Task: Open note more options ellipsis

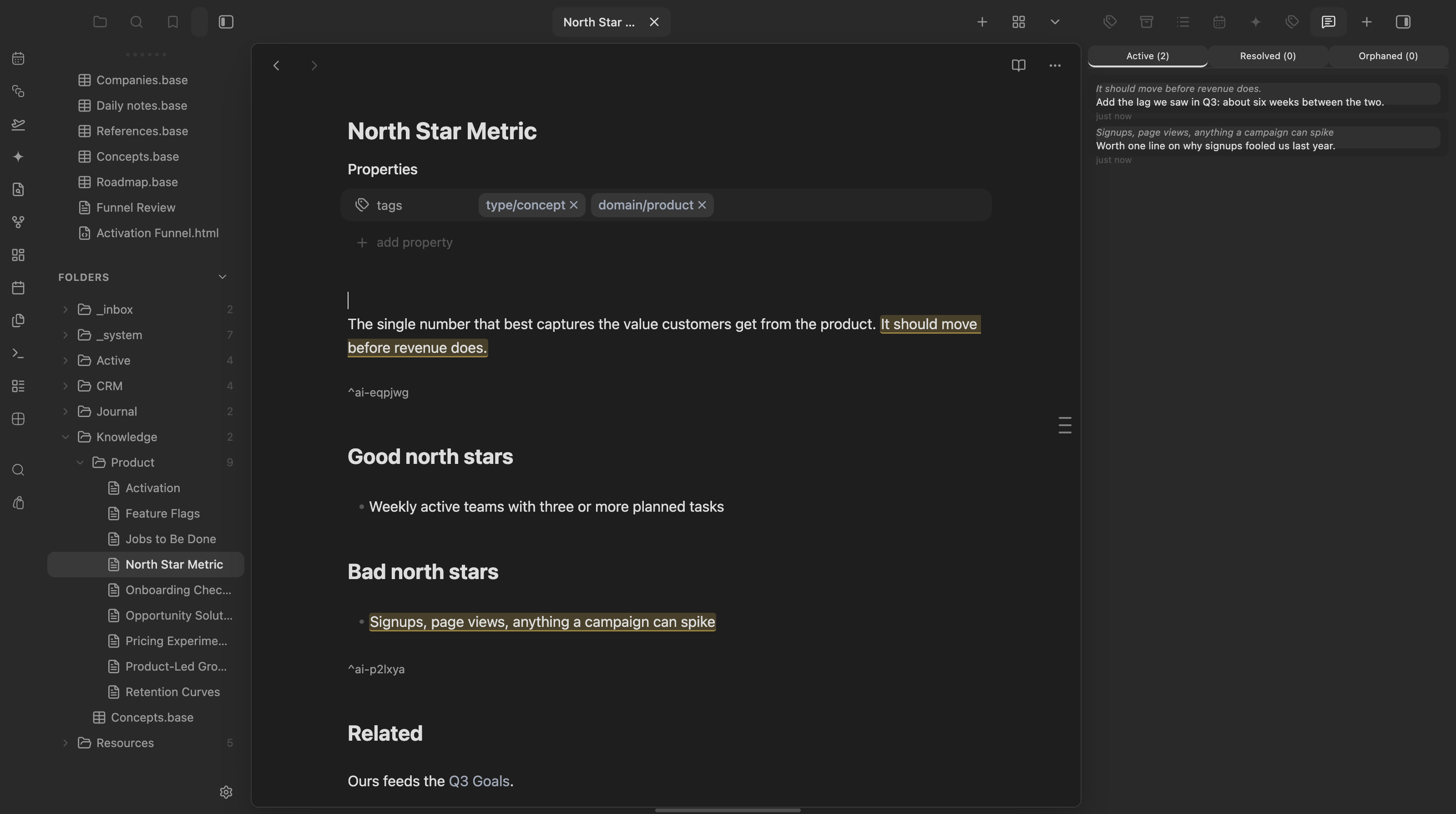Action: pyautogui.click(x=1055, y=66)
